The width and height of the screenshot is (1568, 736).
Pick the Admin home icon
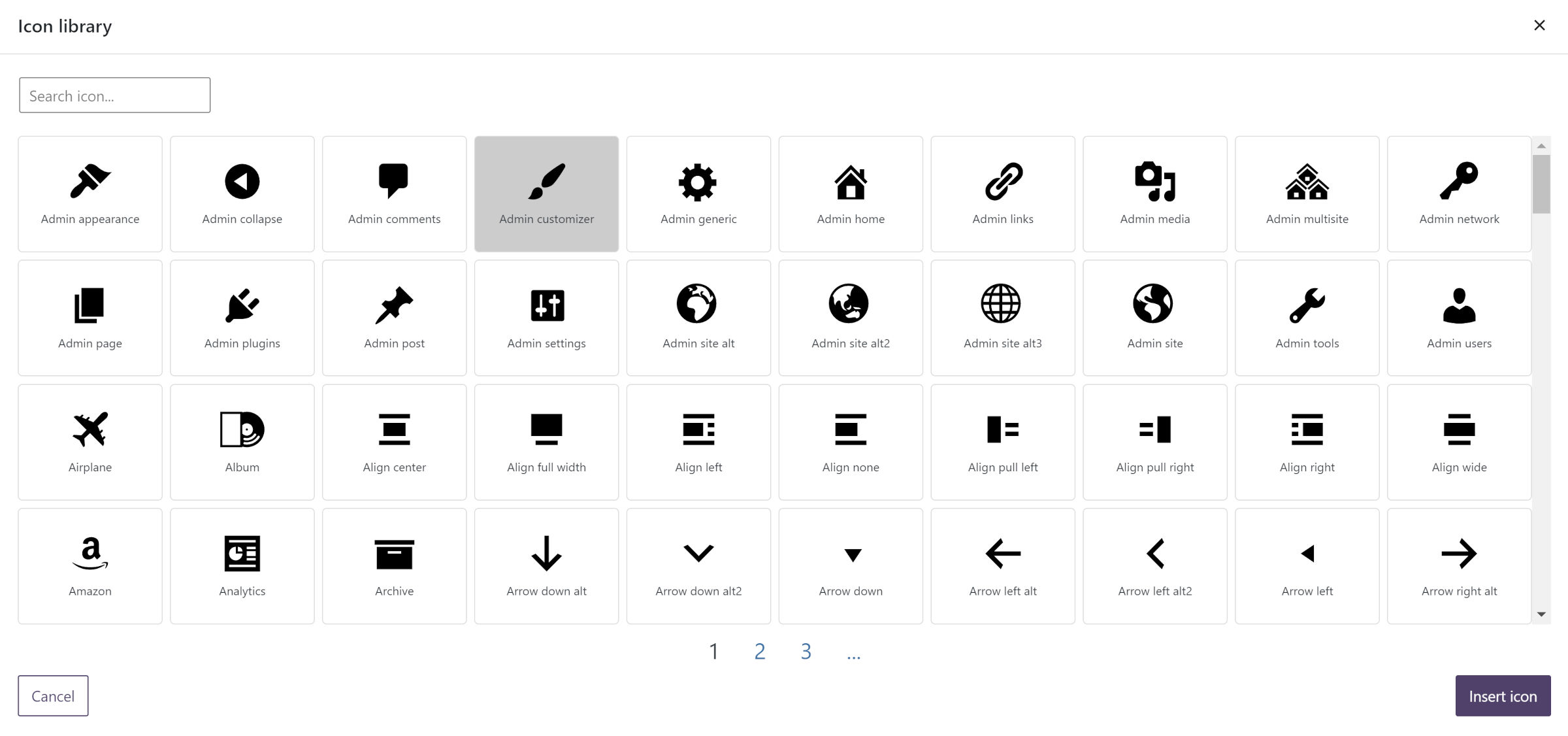coord(851,193)
